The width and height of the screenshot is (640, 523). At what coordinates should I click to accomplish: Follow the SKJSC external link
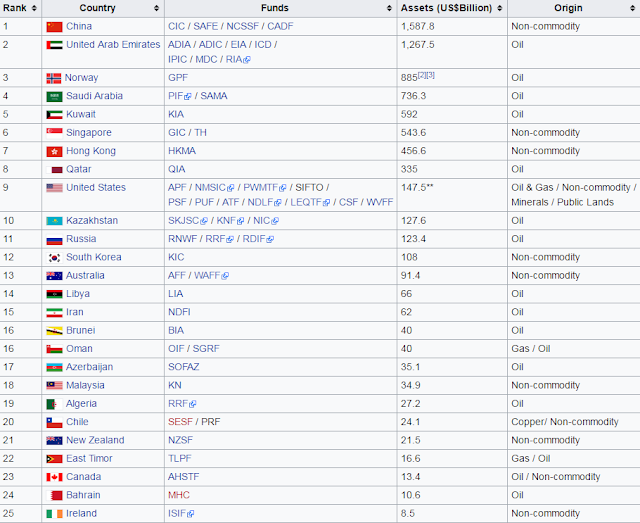(x=188, y=221)
